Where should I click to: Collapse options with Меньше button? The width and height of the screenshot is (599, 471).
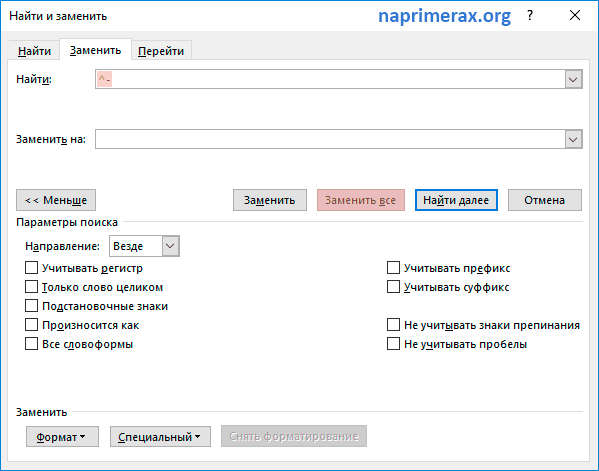tap(56, 200)
